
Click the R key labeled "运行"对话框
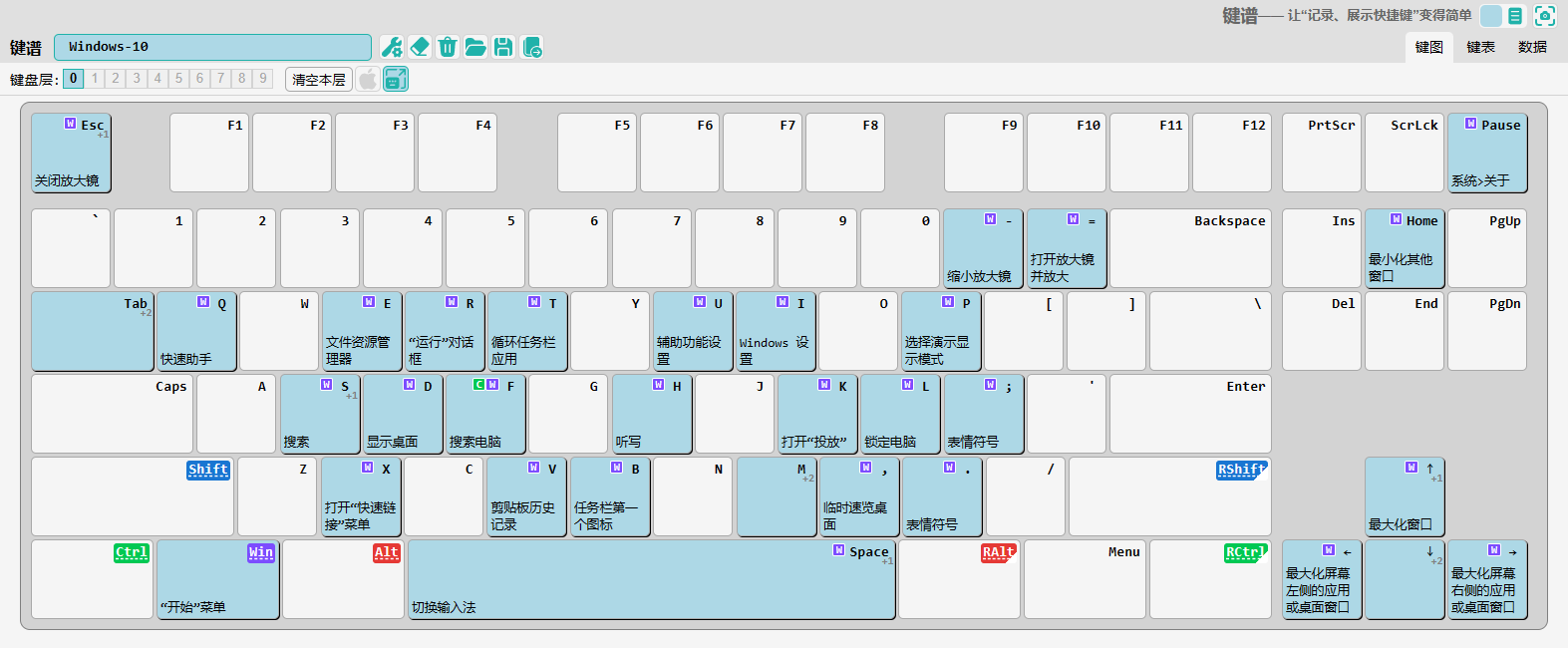coord(444,331)
